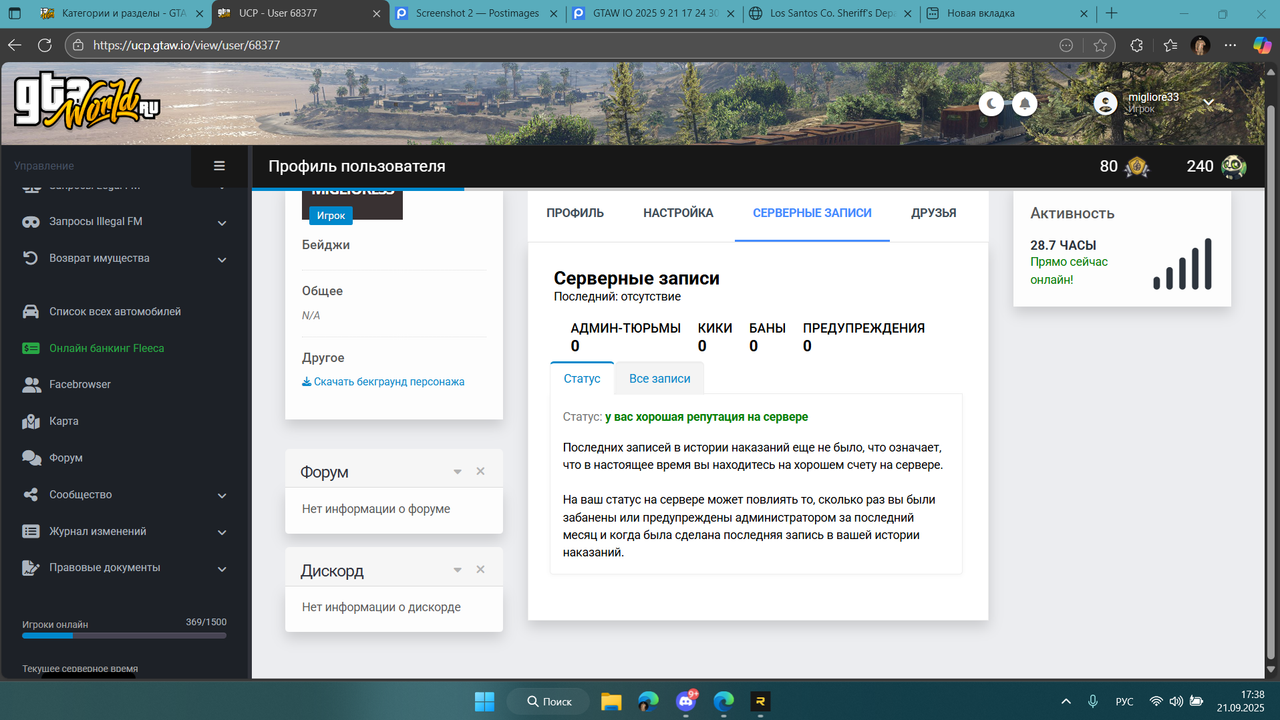This screenshot has width=1280, height=720.
Task: Open the Карта map page
Action: tap(63, 421)
